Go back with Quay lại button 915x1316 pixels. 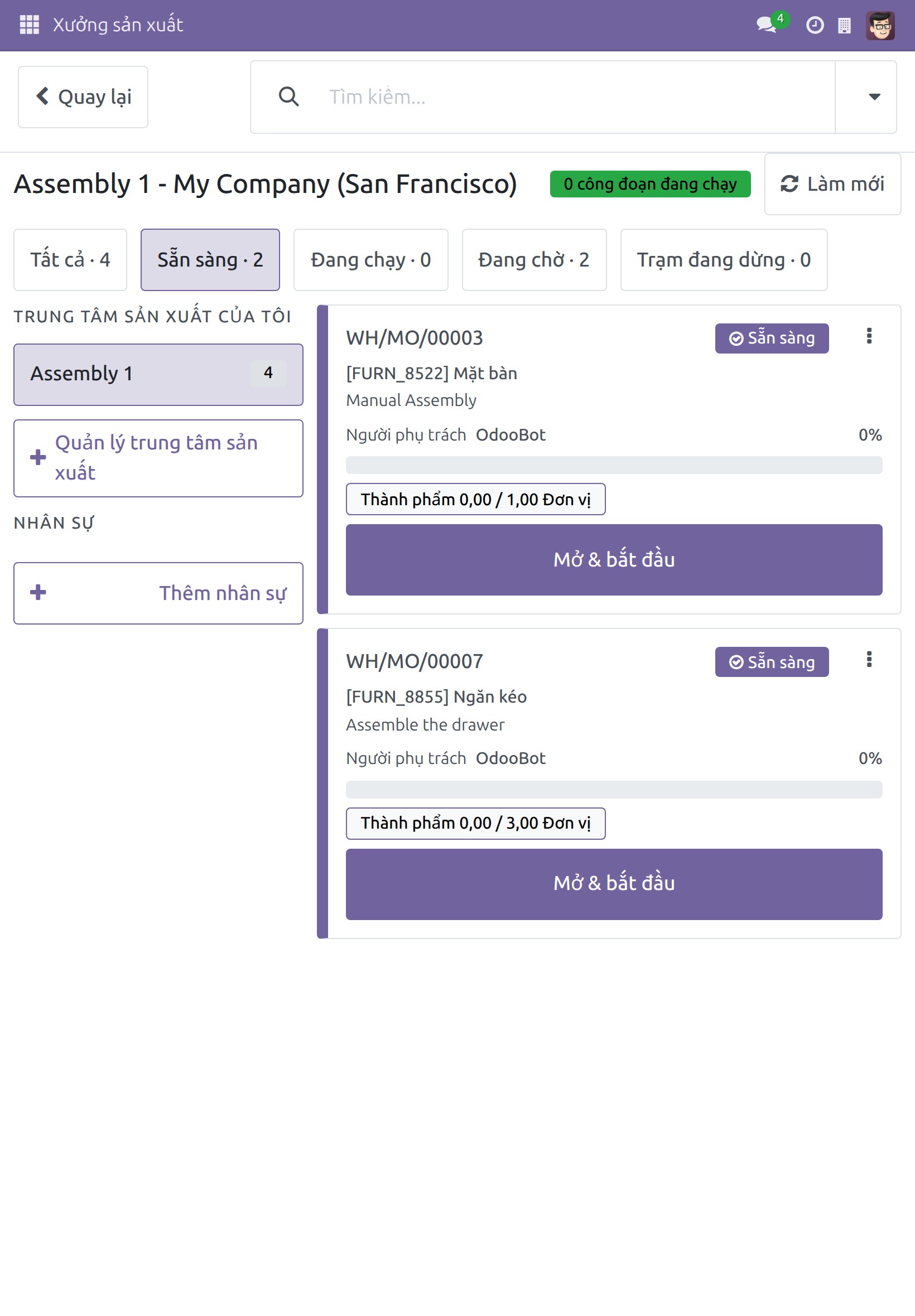click(83, 97)
